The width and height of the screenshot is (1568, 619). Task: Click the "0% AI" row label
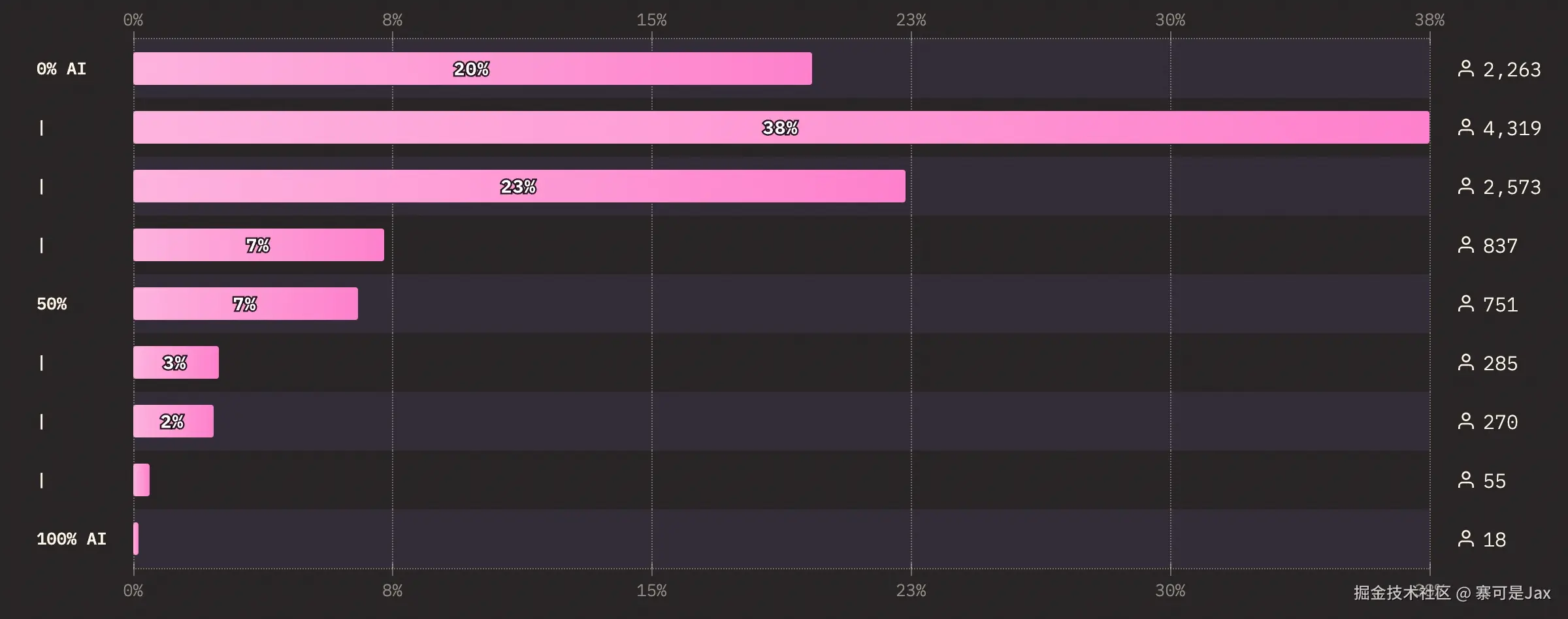coord(61,69)
